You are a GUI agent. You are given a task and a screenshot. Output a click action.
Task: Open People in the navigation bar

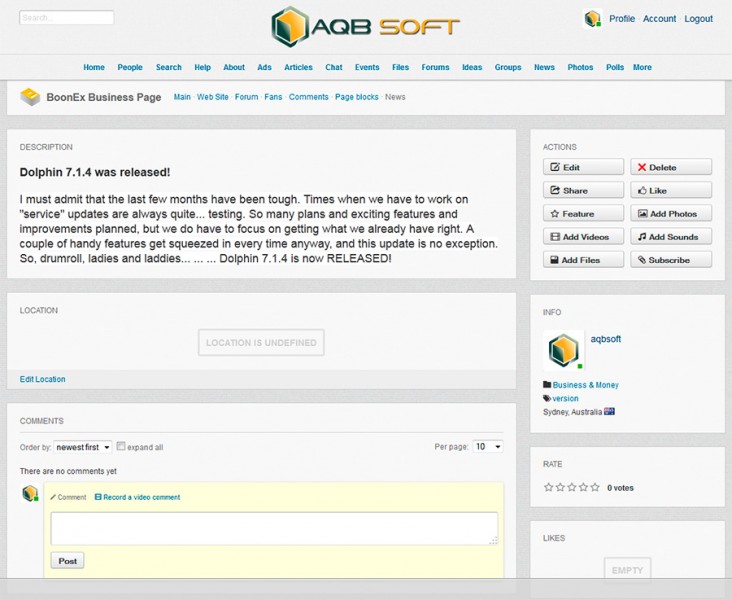click(130, 67)
